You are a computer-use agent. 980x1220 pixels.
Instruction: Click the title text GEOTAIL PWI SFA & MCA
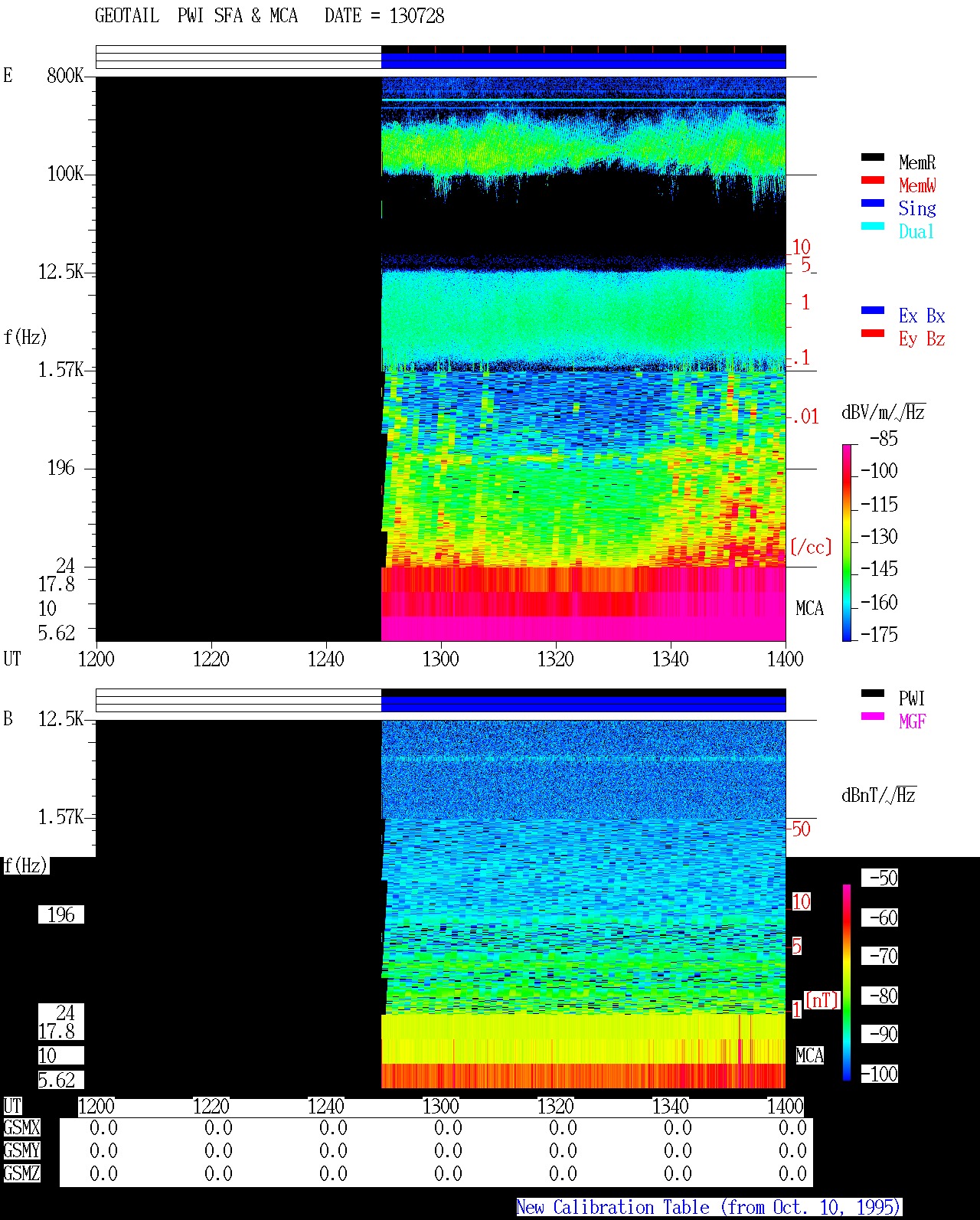point(196,16)
